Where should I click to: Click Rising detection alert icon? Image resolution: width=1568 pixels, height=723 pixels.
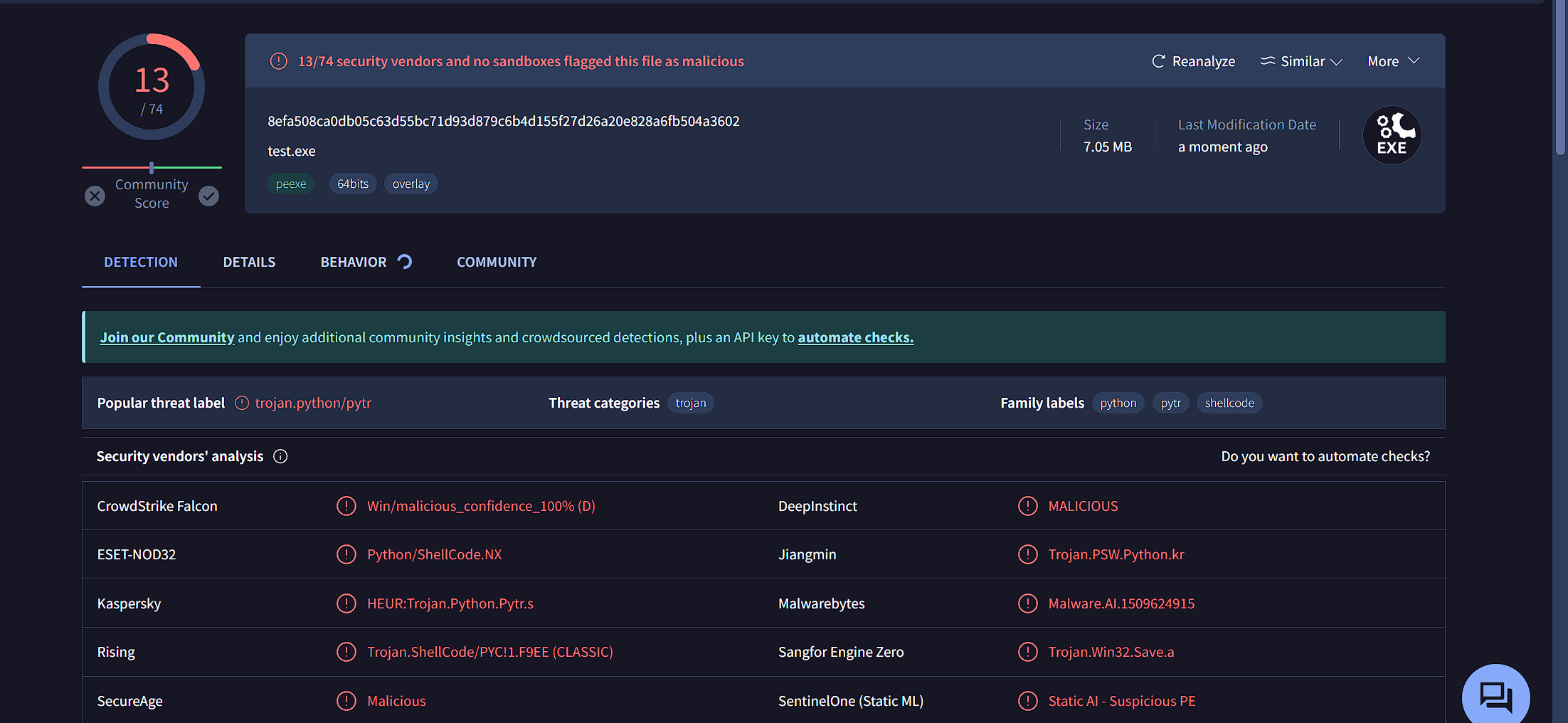click(x=346, y=652)
